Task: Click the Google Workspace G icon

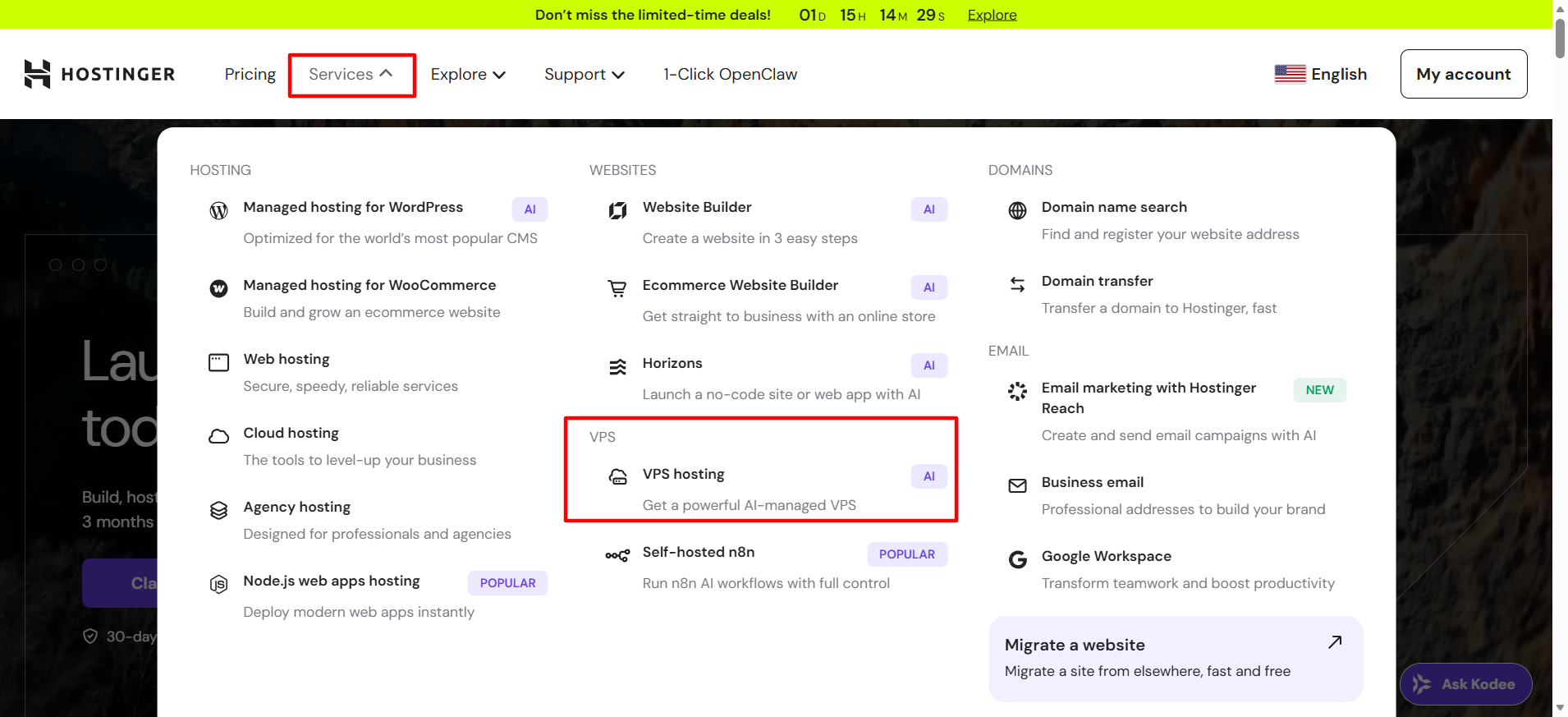Action: click(1017, 559)
